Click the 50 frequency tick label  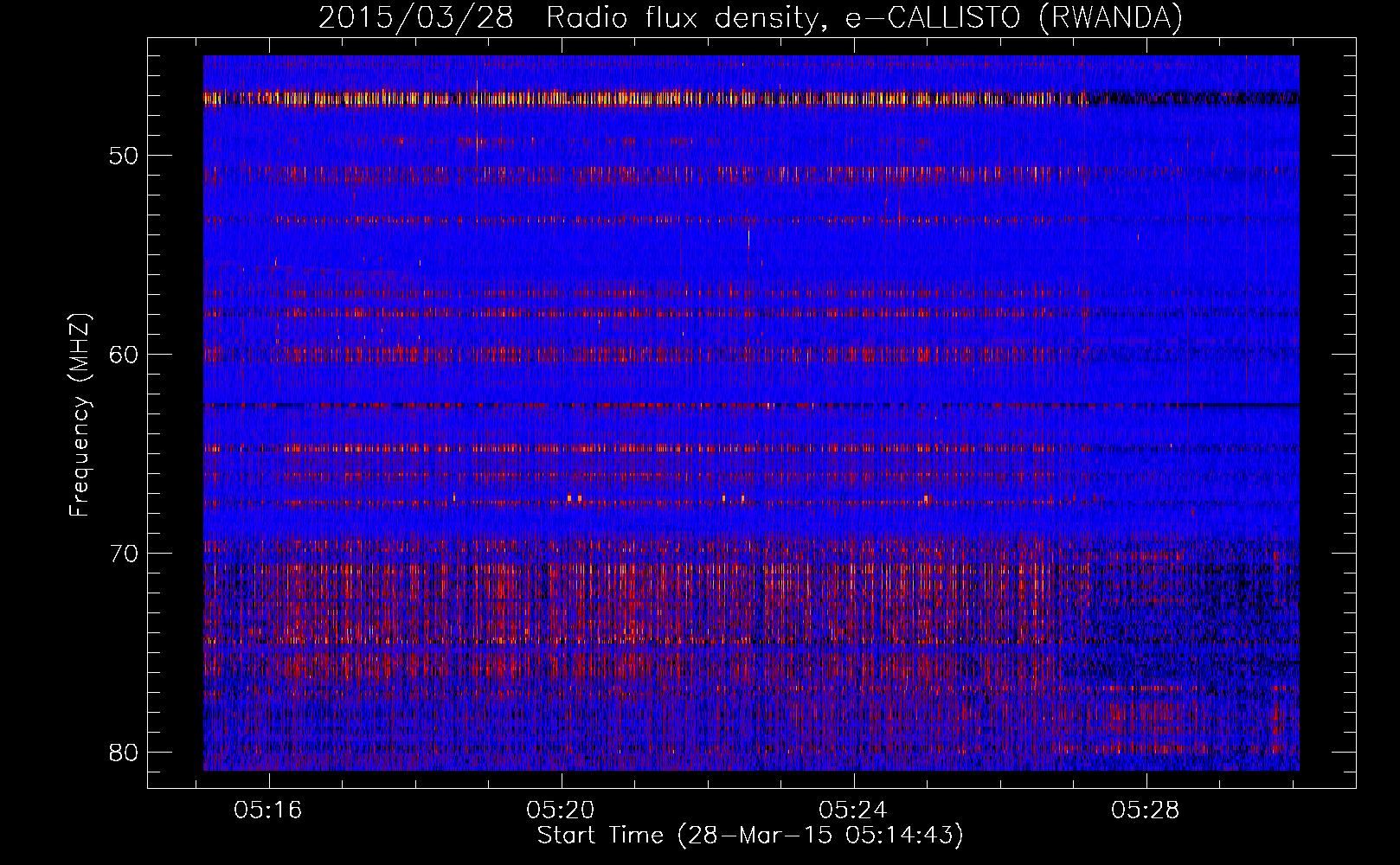[x=124, y=156]
